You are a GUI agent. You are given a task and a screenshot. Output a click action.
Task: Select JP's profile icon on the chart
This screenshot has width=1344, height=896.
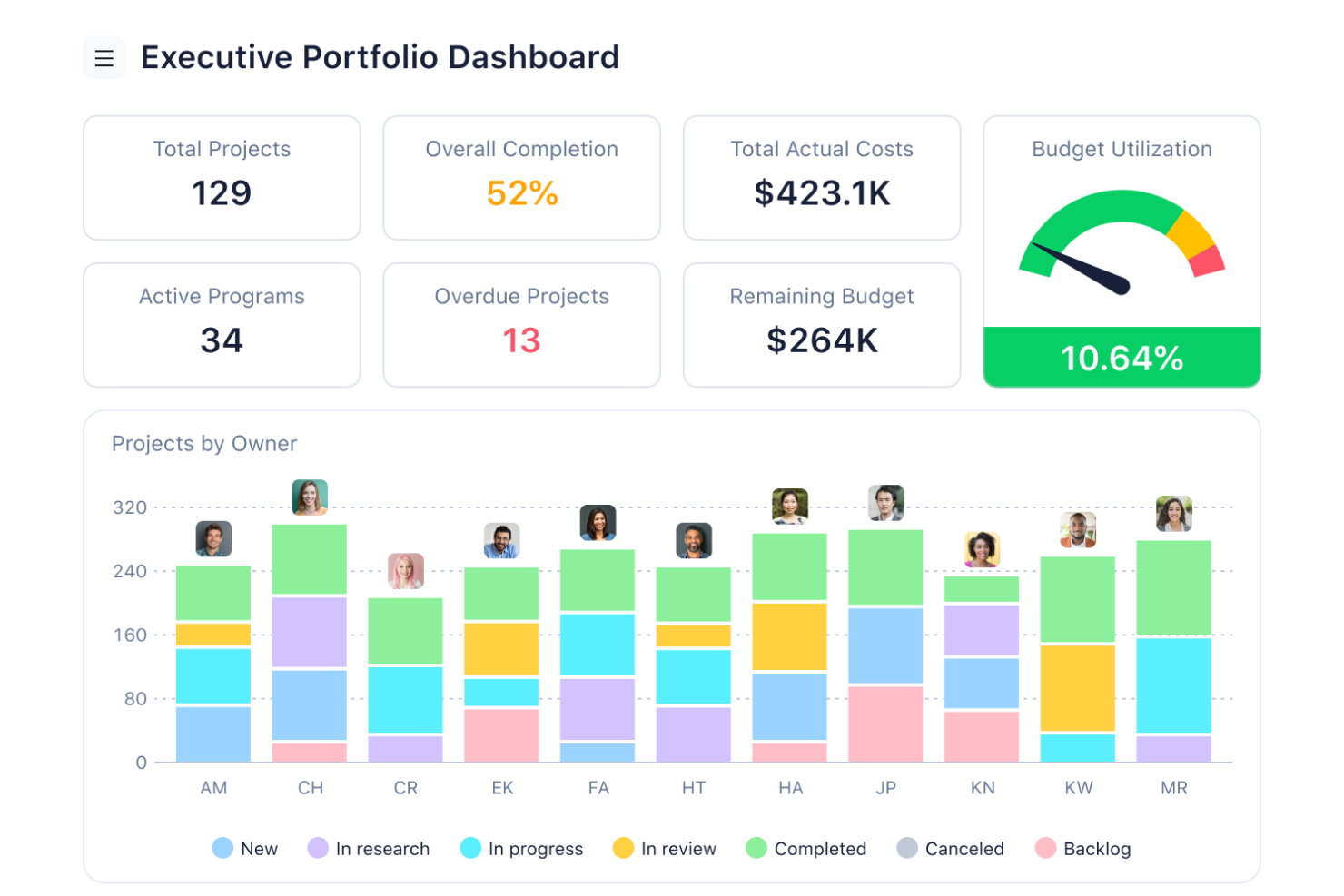pos(886,502)
